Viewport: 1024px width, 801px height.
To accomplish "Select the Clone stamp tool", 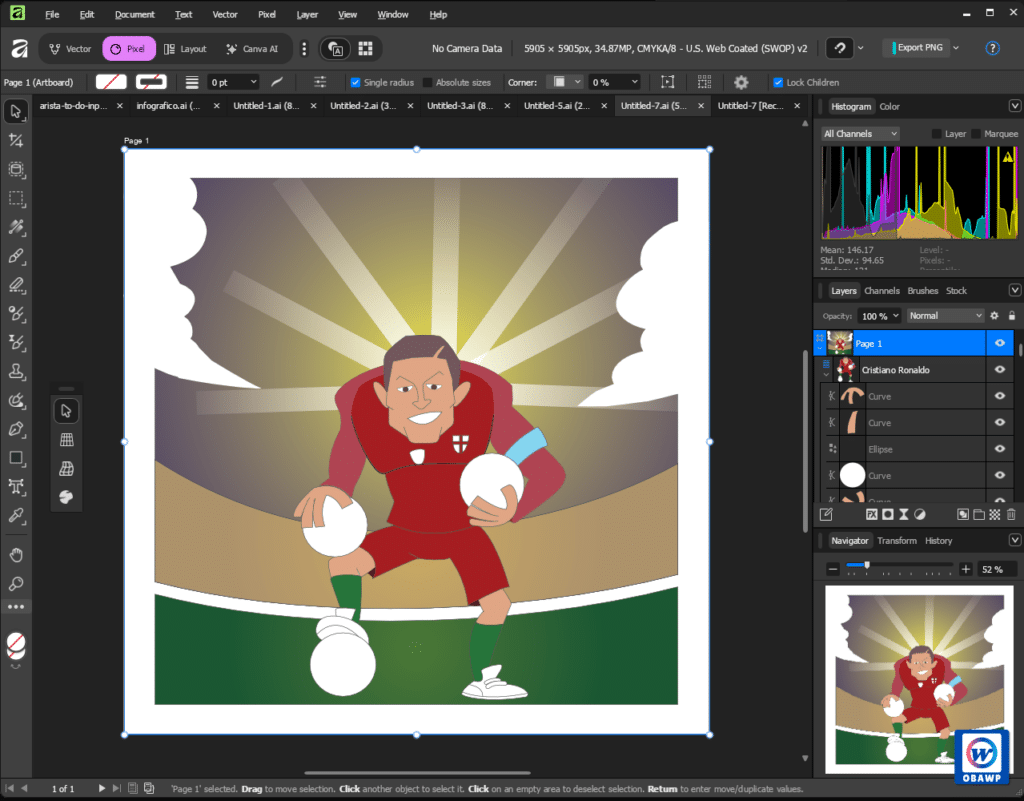I will (16, 371).
